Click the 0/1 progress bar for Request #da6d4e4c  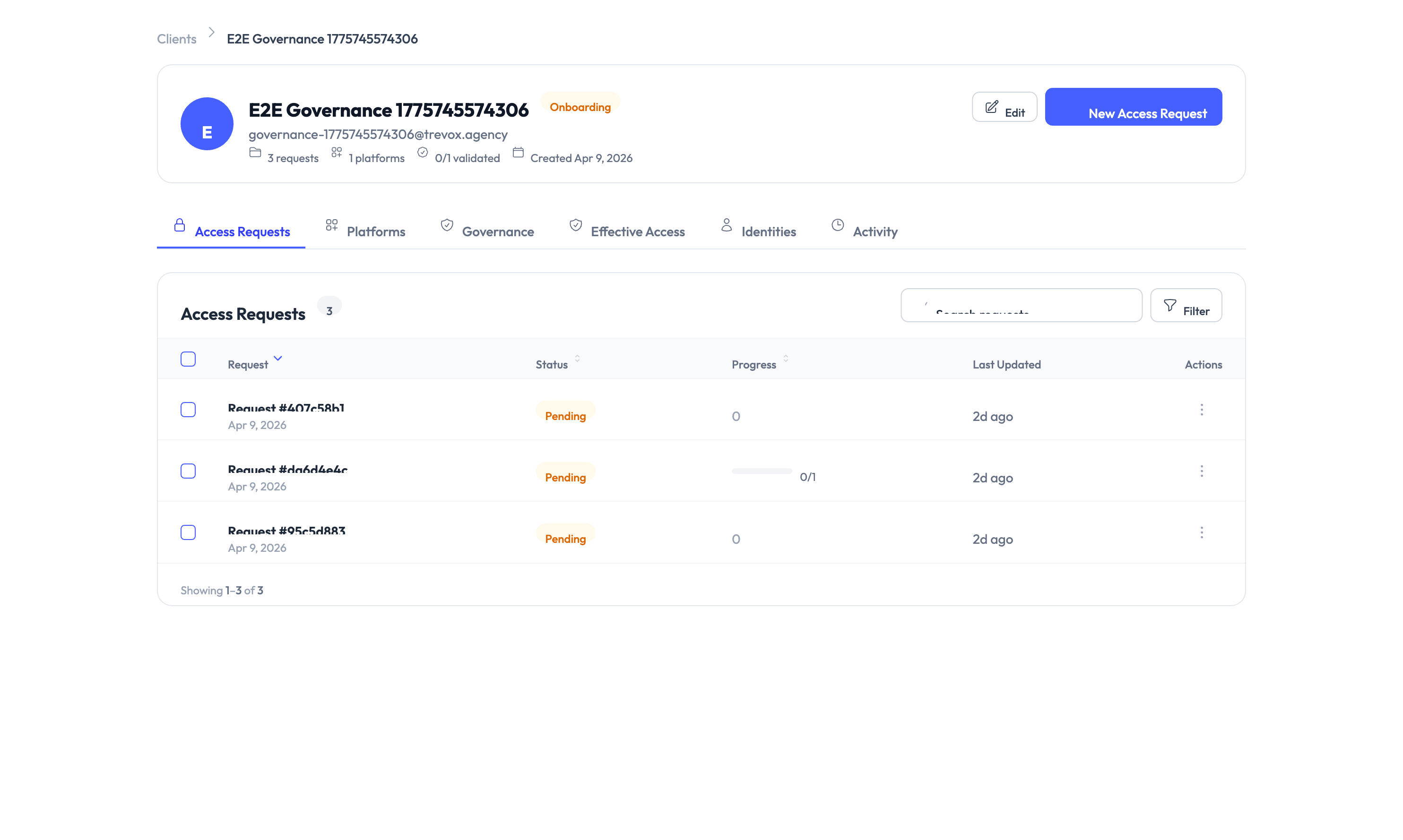click(x=762, y=471)
